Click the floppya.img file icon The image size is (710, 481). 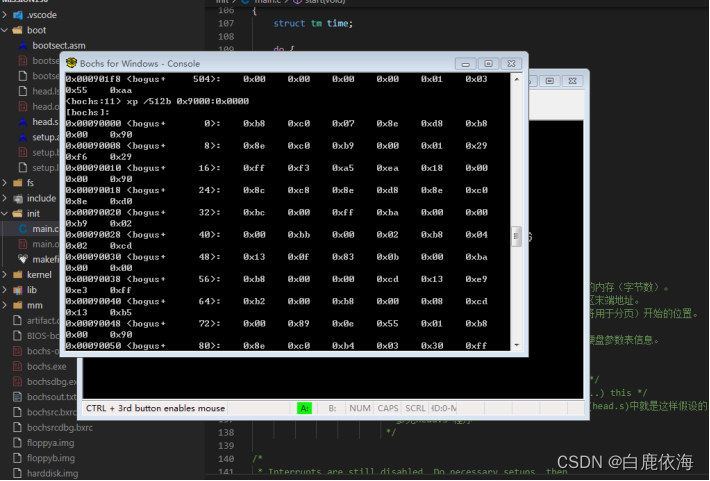[18, 443]
